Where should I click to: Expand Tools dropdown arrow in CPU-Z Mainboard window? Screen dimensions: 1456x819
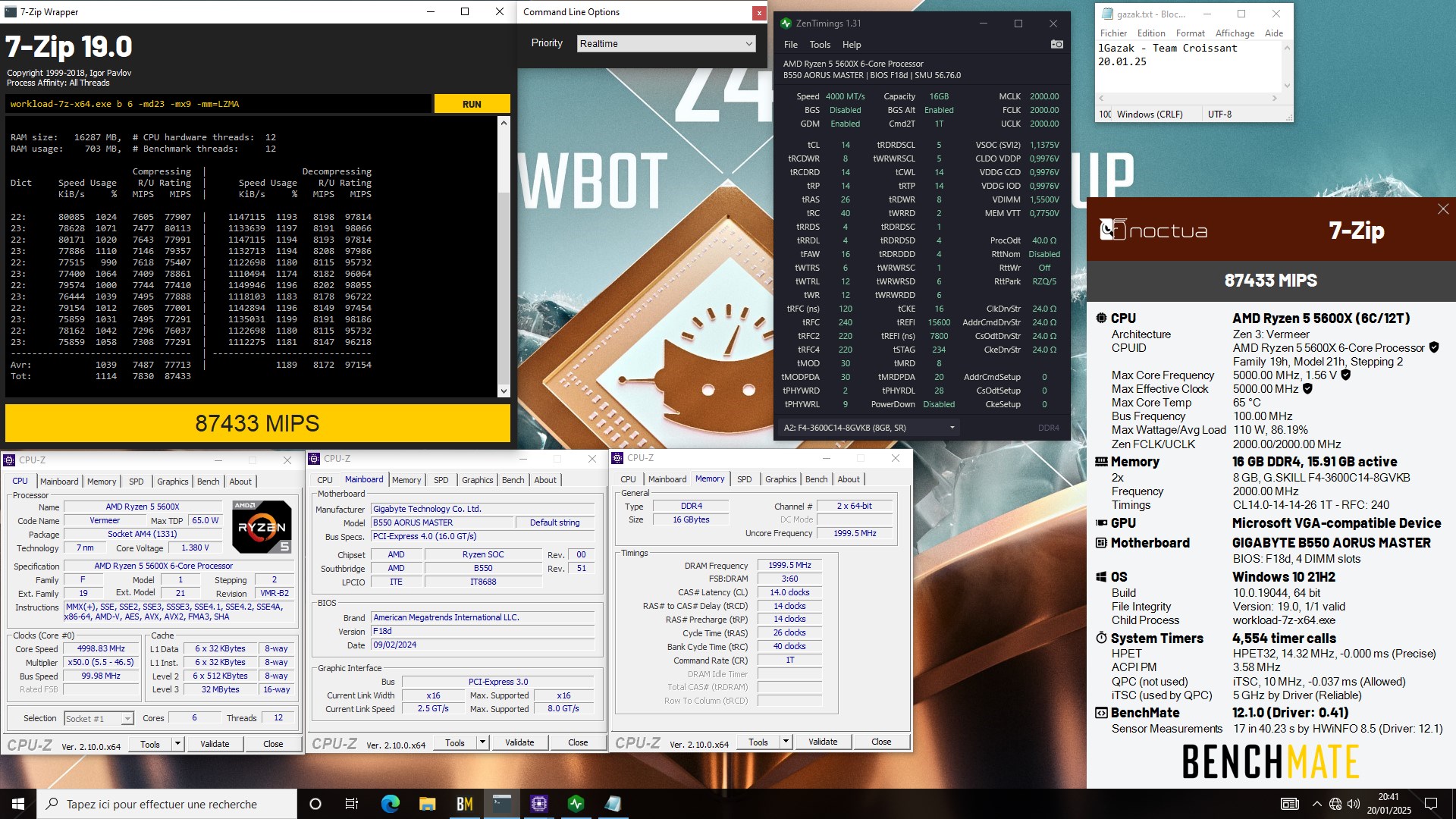coord(483,742)
